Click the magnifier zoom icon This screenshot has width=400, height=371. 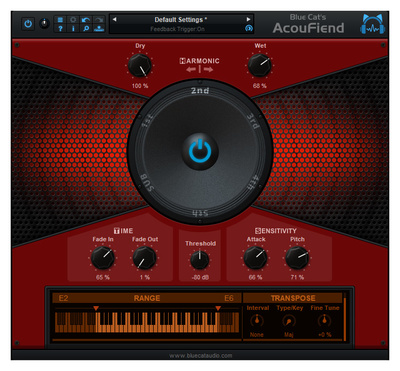click(x=86, y=29)
